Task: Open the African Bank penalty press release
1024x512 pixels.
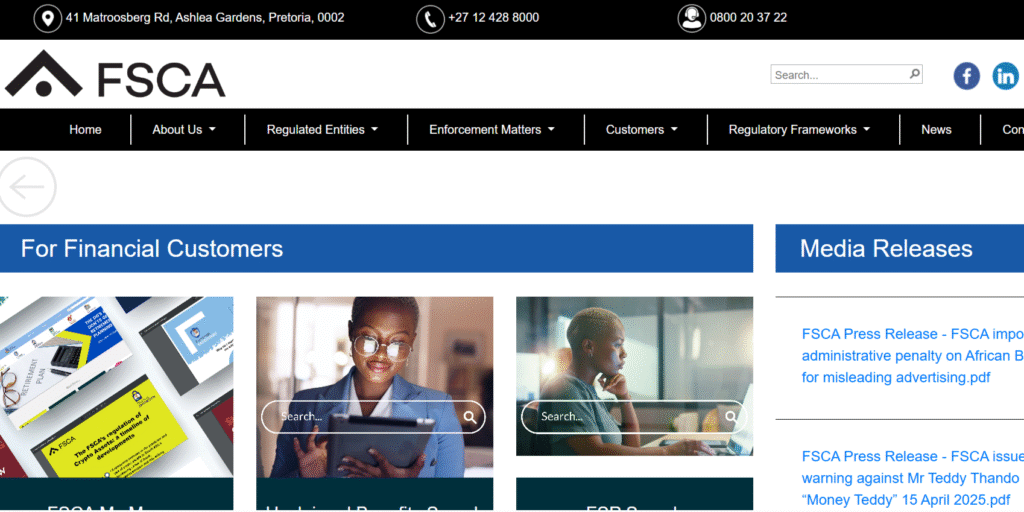Action: coord(912,356)
